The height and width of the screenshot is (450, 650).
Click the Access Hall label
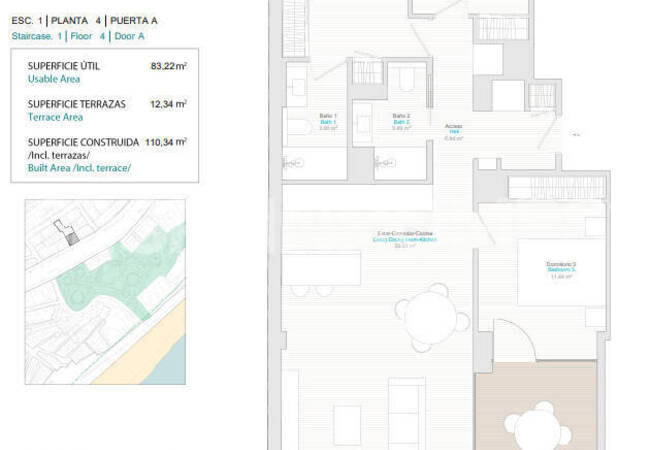453,128
